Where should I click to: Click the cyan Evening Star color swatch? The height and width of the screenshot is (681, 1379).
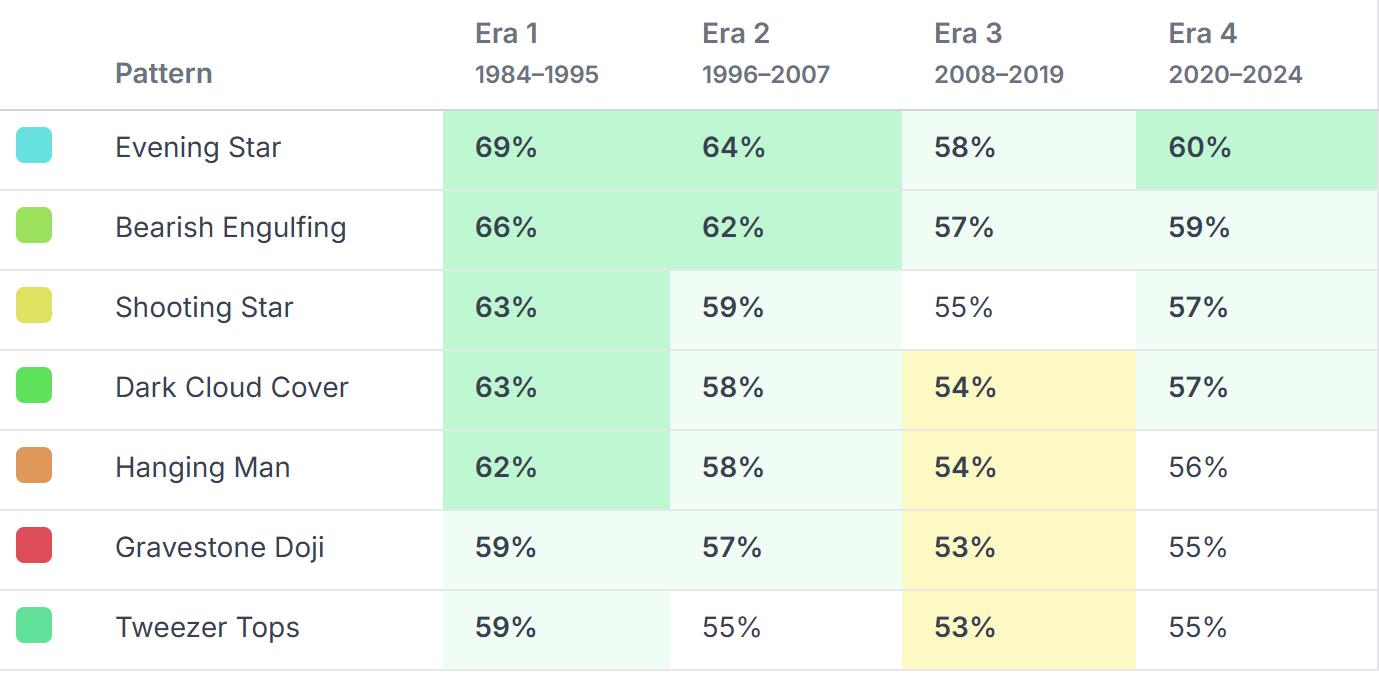pyautogui.click(x=34, y=146)
